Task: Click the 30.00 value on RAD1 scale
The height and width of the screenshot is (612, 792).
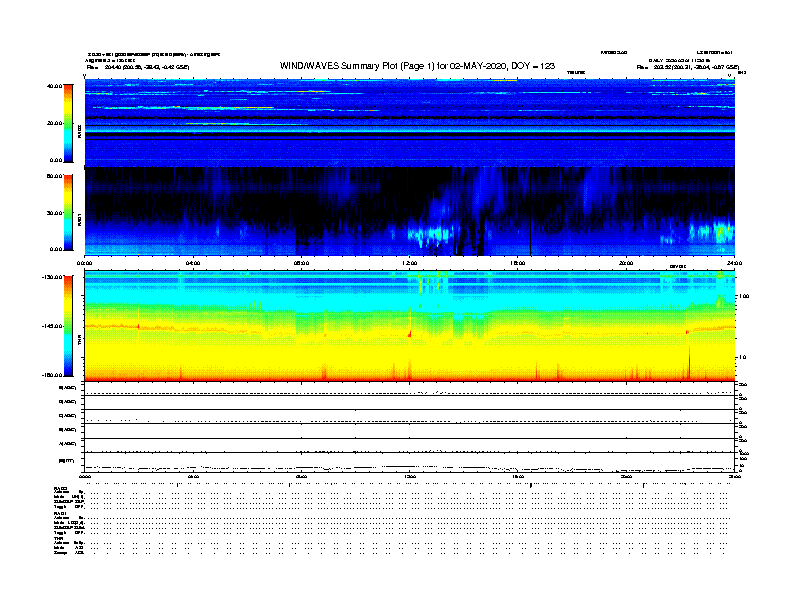Action: pos(54,213)
